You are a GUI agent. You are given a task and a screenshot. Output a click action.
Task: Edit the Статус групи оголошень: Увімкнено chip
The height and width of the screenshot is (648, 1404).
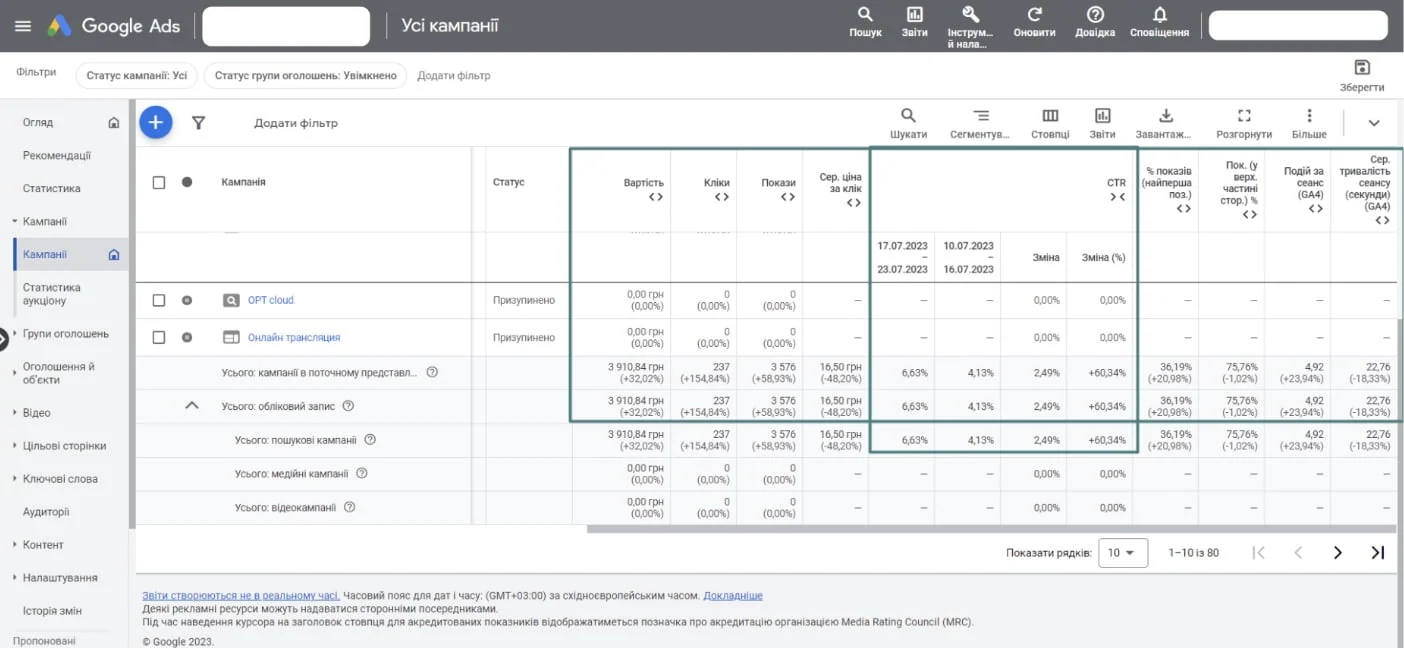coord(306,75)
